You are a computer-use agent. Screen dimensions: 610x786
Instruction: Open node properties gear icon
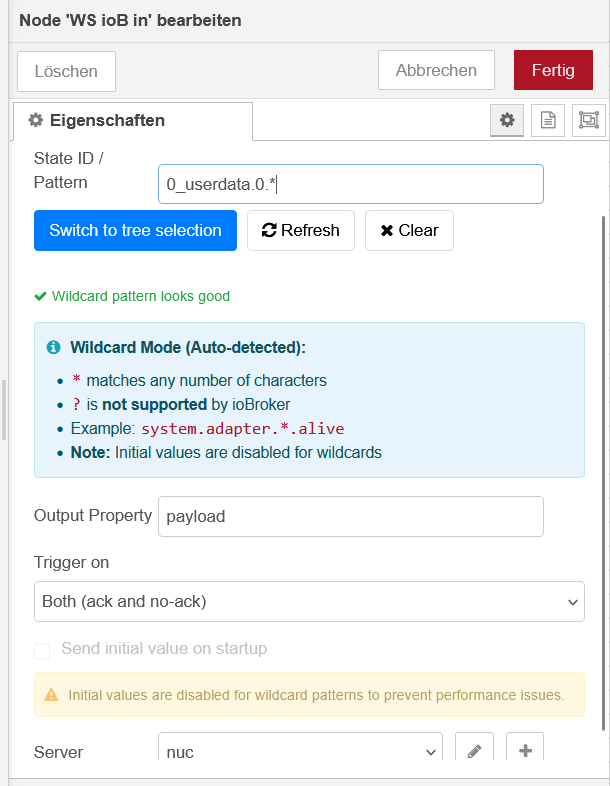coord(507,120)
